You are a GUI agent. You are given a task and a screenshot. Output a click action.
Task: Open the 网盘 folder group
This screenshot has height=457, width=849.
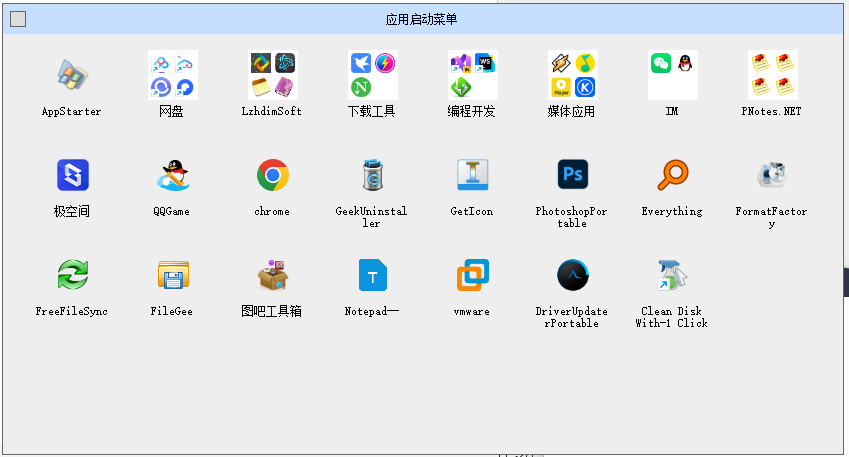click(x=172, y=76)
